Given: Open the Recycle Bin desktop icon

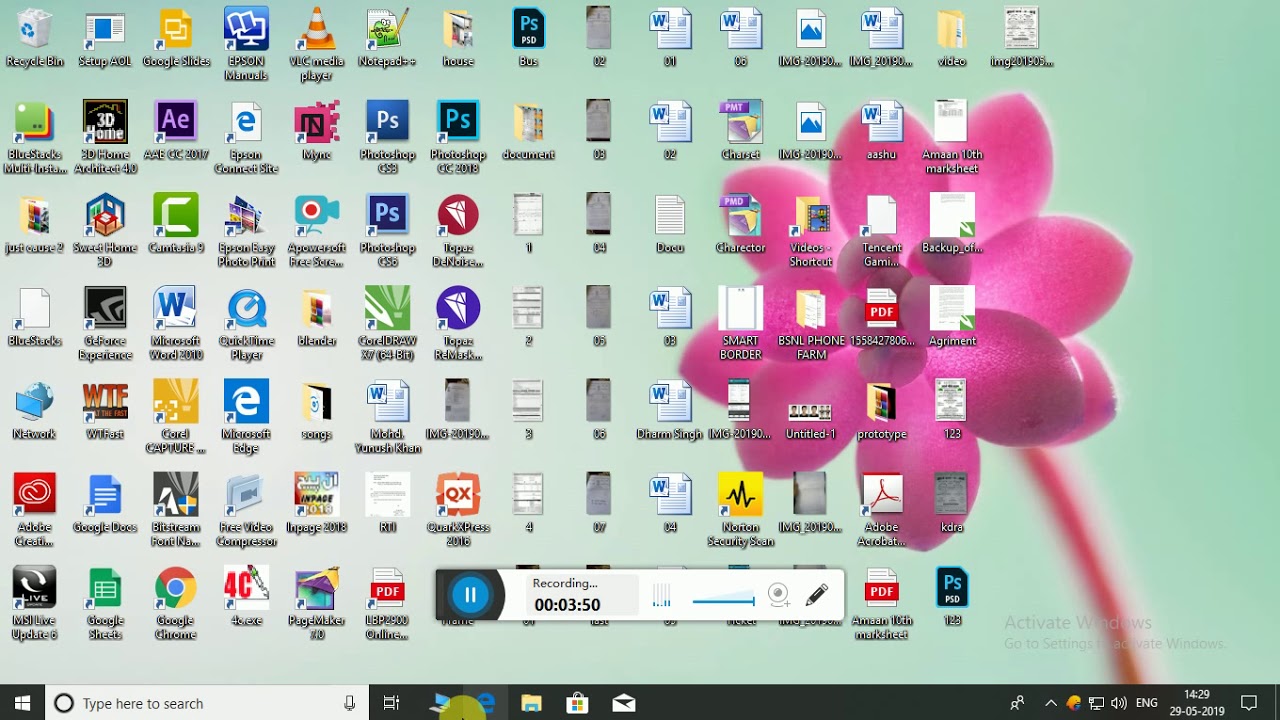Looking at the screenshot, I should tap(34, 38).
